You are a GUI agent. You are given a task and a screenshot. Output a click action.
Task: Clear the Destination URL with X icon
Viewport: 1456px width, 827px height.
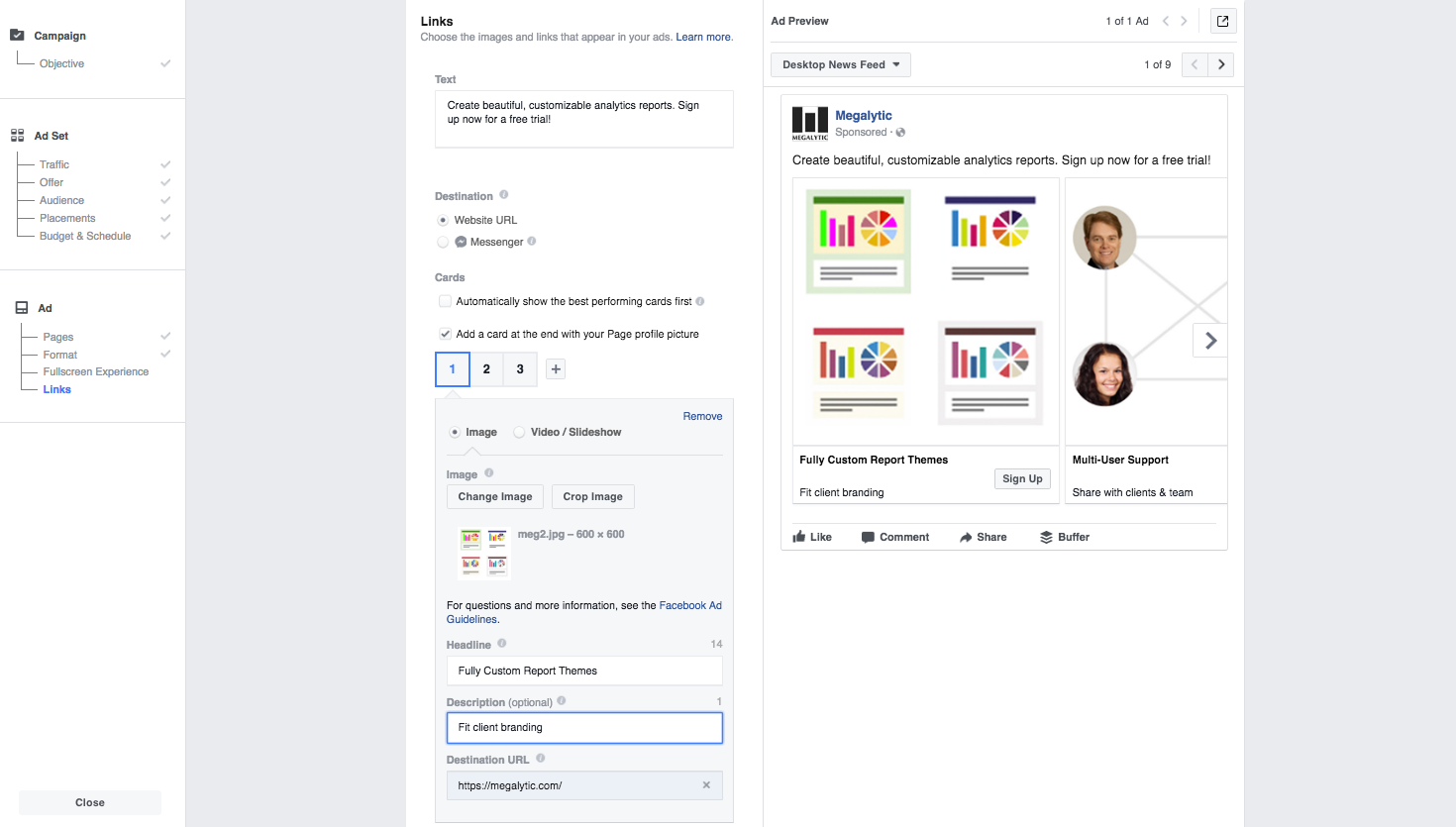[x=706, y=785]
